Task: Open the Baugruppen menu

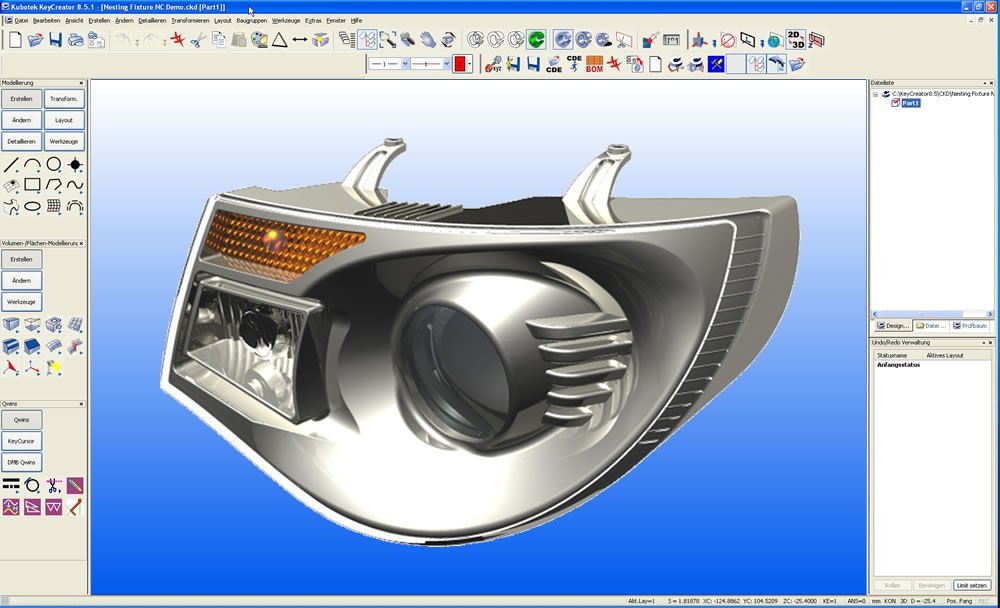Action: (252, 20)
